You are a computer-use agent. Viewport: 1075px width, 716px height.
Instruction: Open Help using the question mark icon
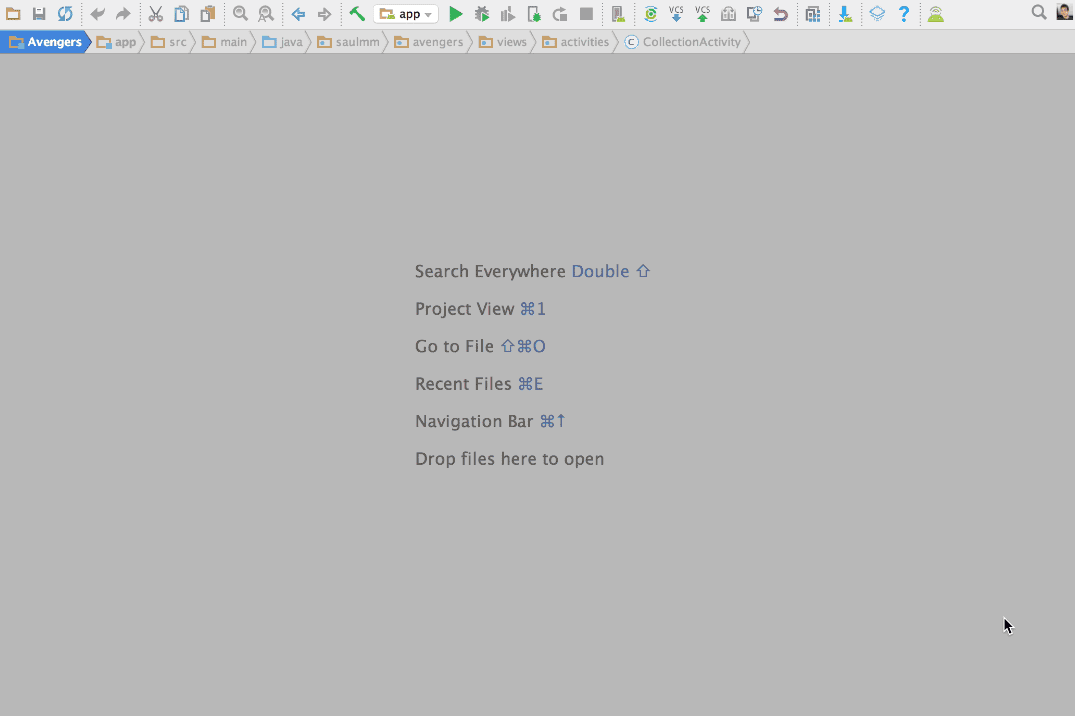coord(904,13)
